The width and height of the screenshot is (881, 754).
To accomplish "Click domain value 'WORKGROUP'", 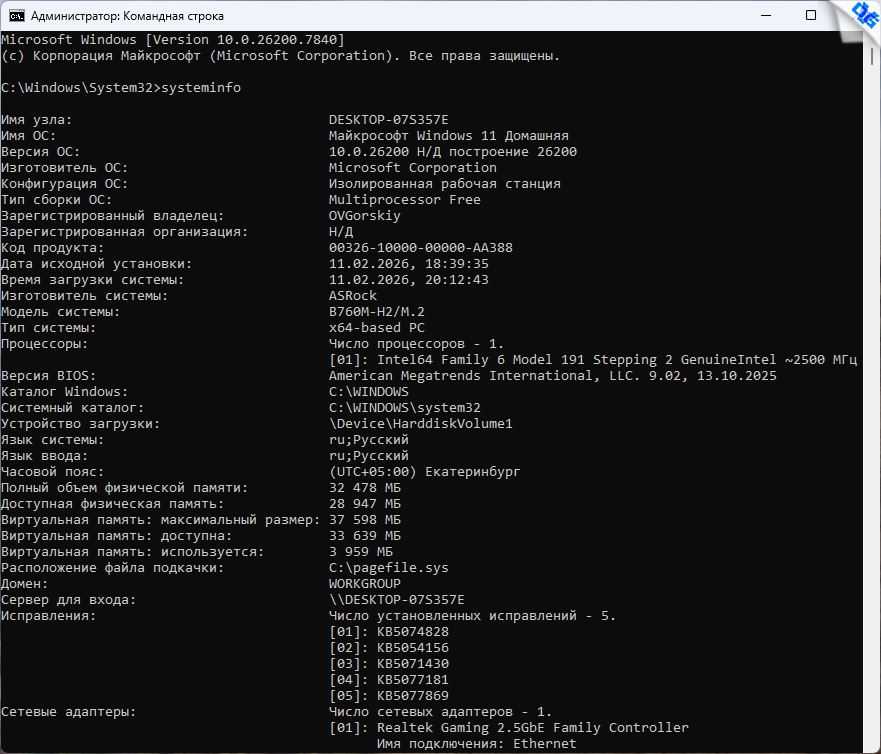I will click(365, 584).
